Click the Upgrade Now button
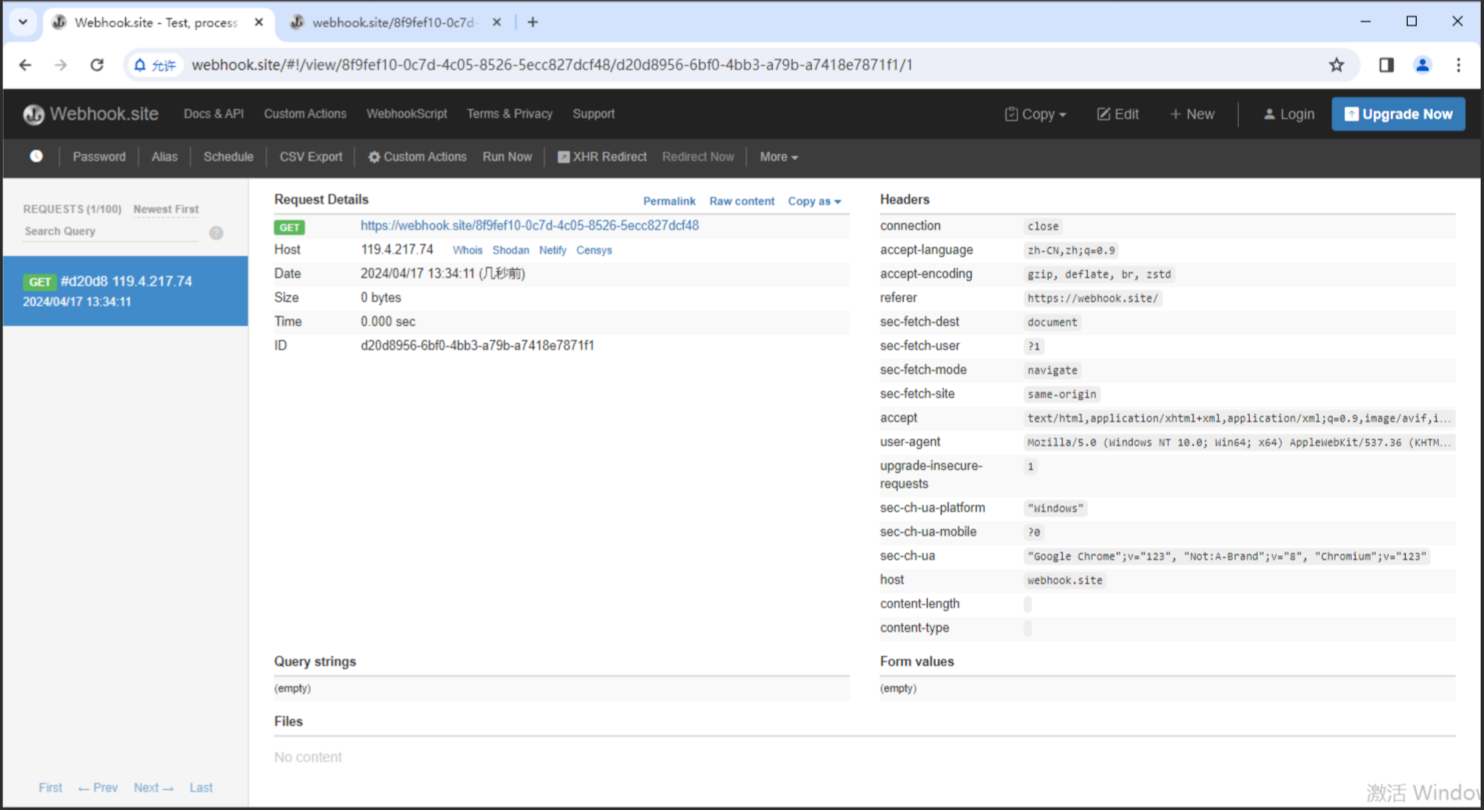 point(1398,114)
